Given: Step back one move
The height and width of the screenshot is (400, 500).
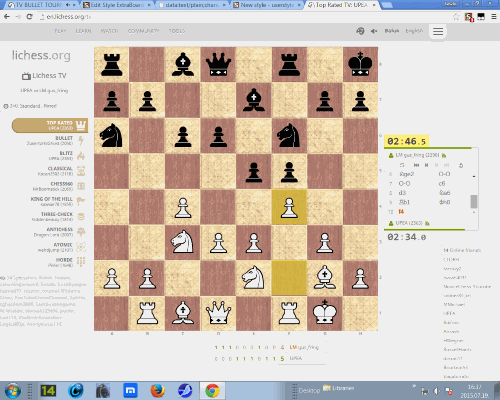Looking at the screenshot, I should point(426,165).
